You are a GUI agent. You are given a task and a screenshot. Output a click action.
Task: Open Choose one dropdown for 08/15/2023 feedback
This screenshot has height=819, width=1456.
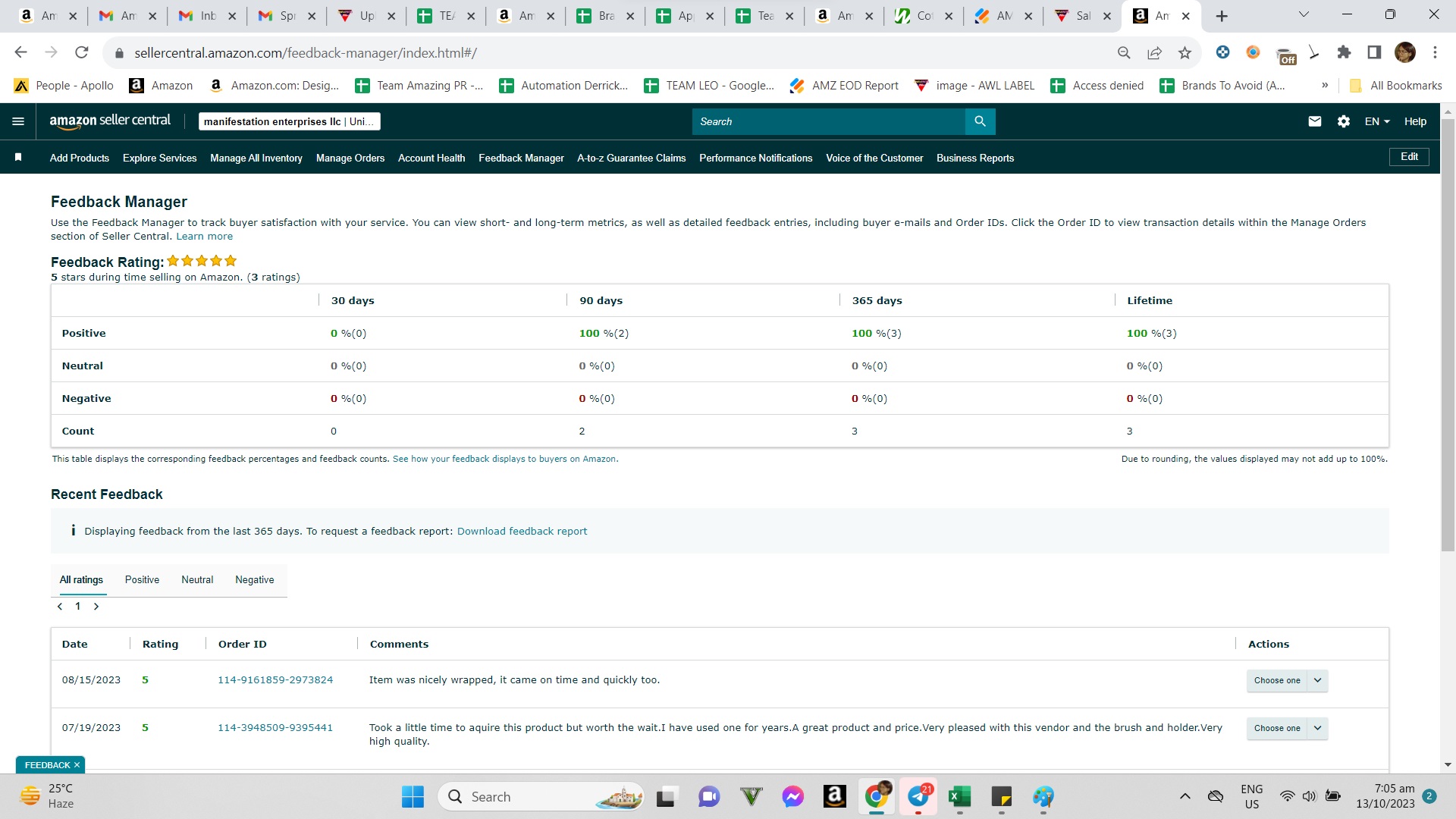pyautogui.click(x=1287, y=681)
